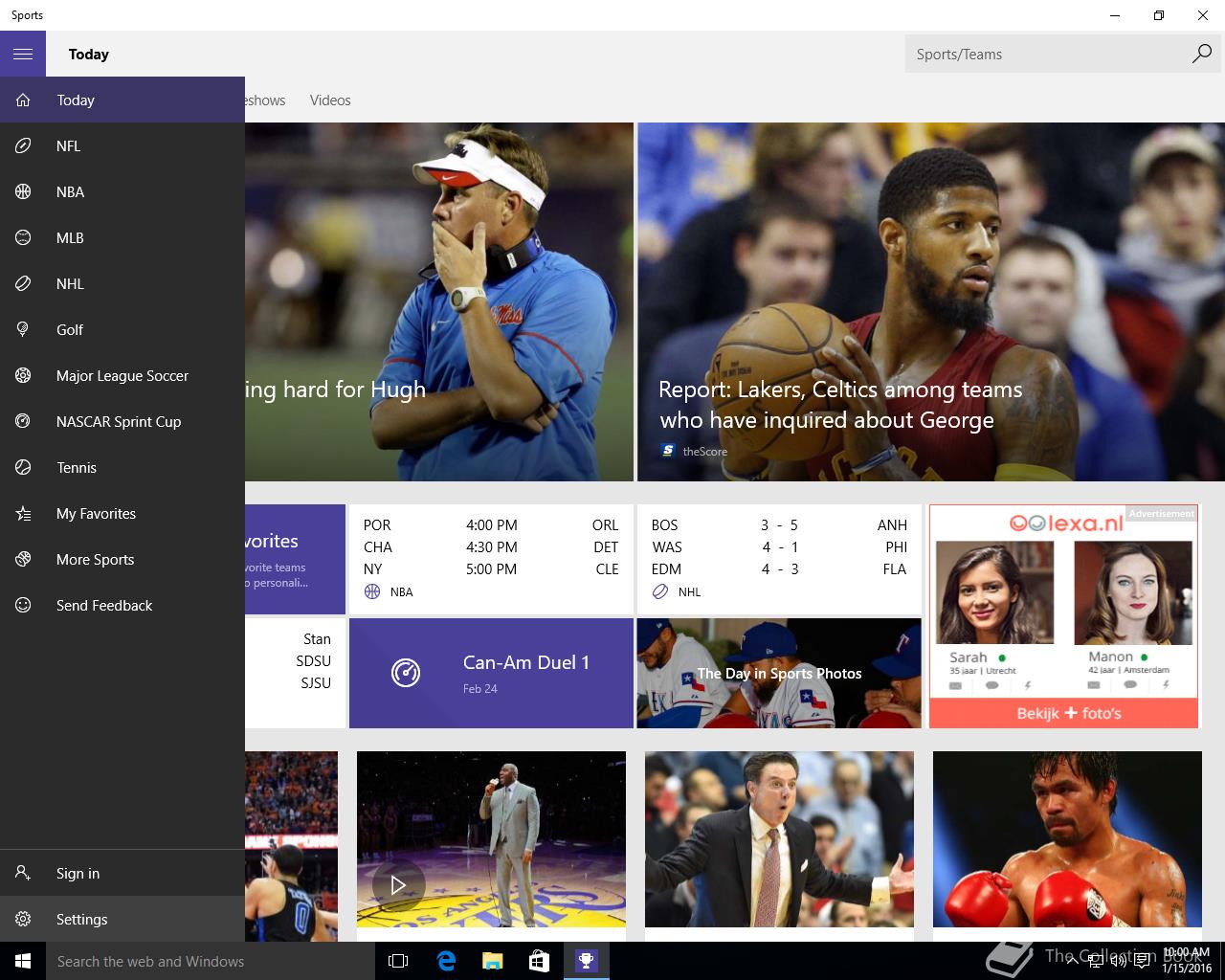Click the More Sports icon
This screenshot has height=980, width=1225.
[x=23, y=560]
